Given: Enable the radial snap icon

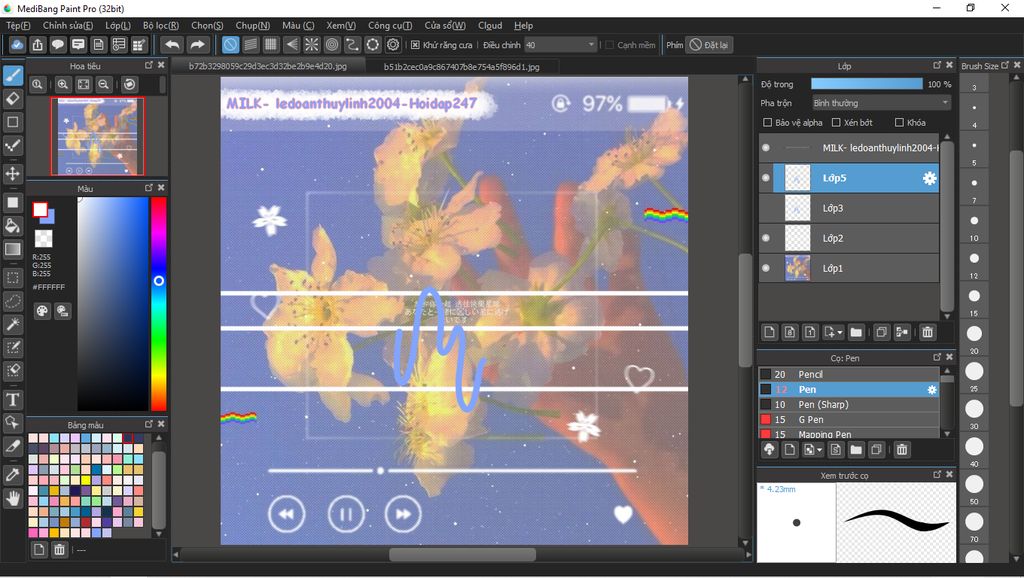Looking at the screenshot, I should 312,44.
